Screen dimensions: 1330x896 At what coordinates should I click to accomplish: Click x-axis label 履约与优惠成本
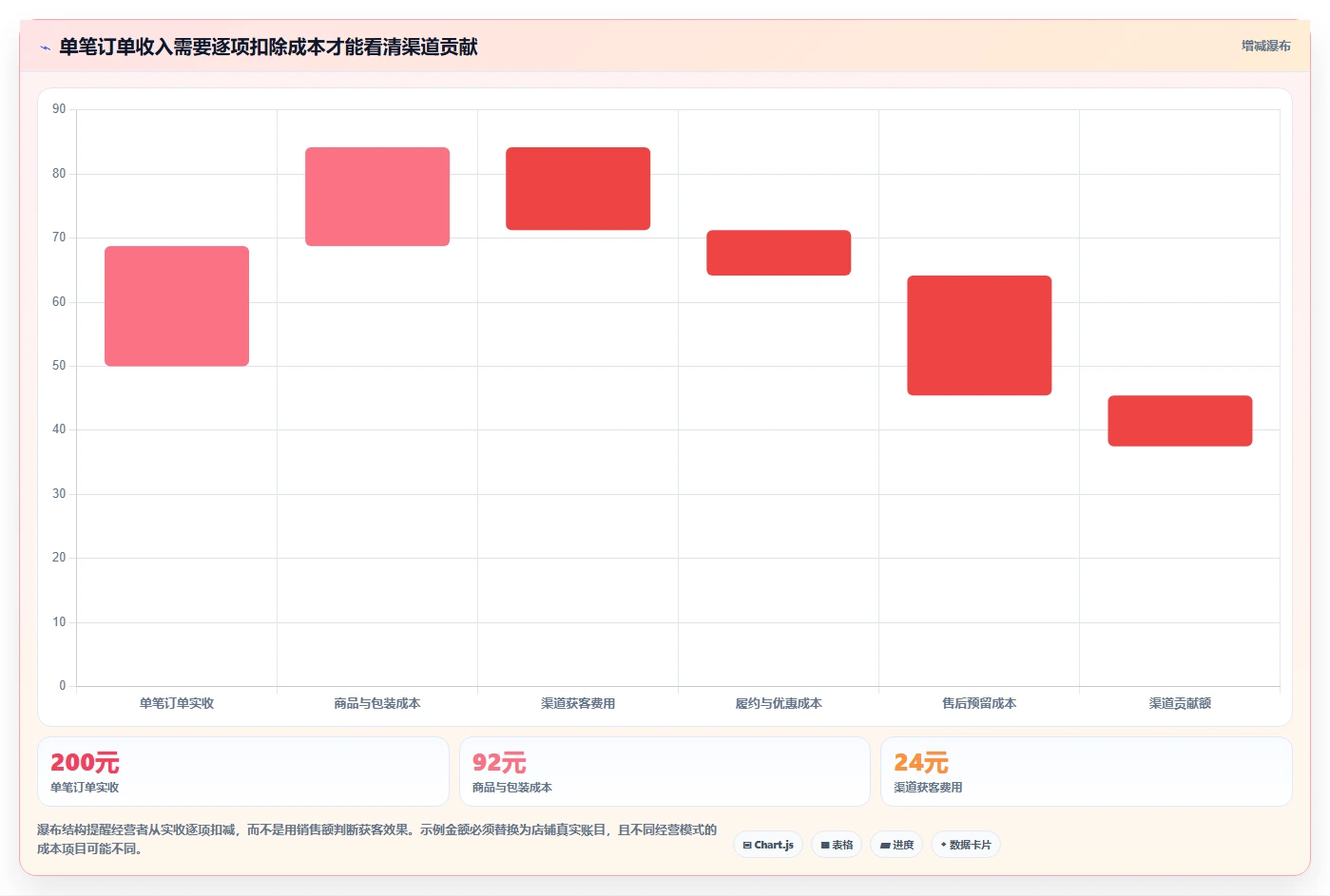(x=779, y=703)
